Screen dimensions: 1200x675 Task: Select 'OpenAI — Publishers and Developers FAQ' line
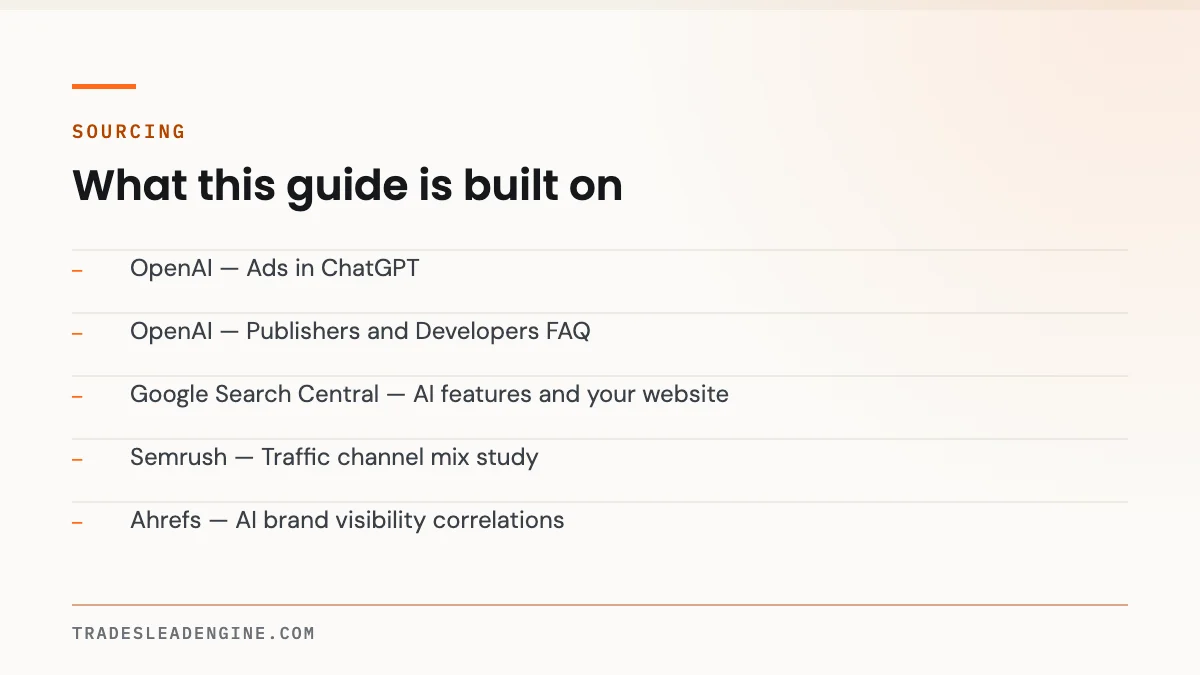coord(360,331)
